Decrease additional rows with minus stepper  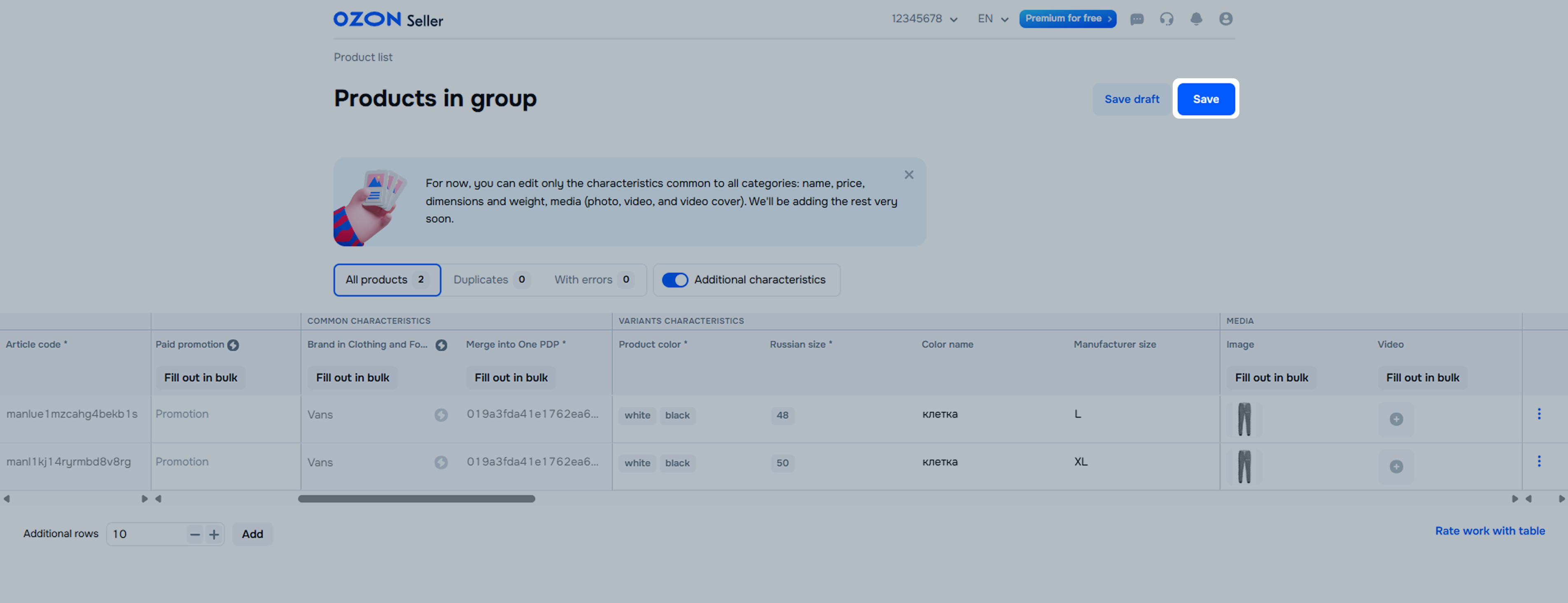[x=195, y=534]
